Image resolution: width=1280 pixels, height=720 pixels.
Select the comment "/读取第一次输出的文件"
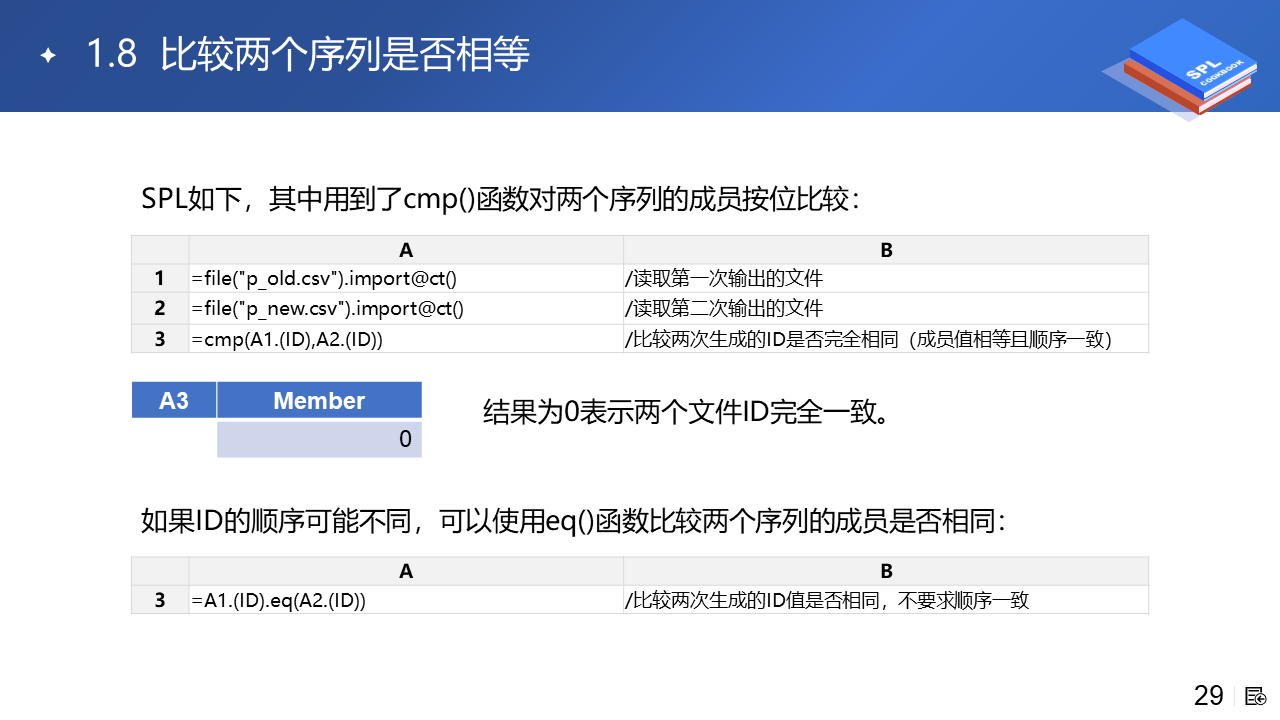pyautogui.click(x=724, y=279)
